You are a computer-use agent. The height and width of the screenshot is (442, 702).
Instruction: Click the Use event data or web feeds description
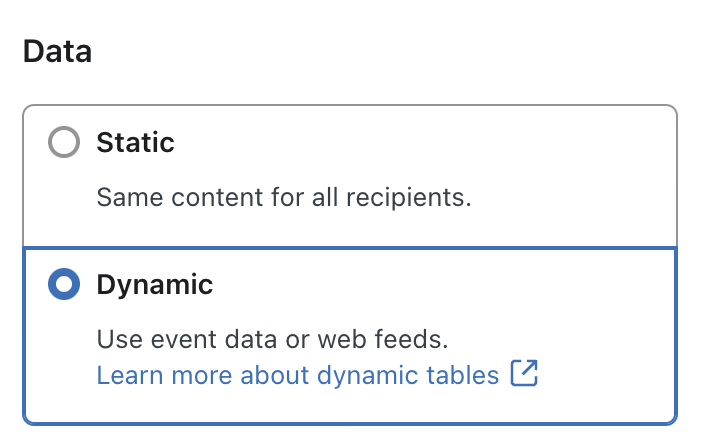pyautogui.click(x=271, y=339)
